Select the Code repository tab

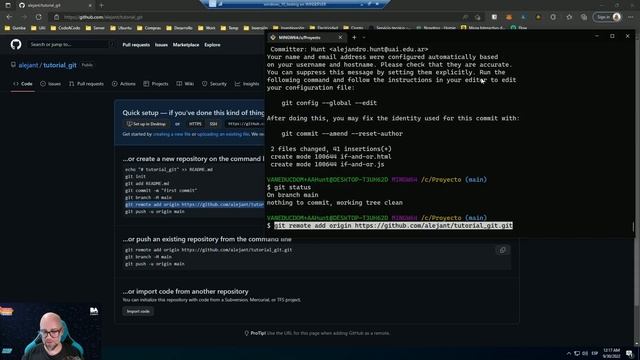click(23, 84)
